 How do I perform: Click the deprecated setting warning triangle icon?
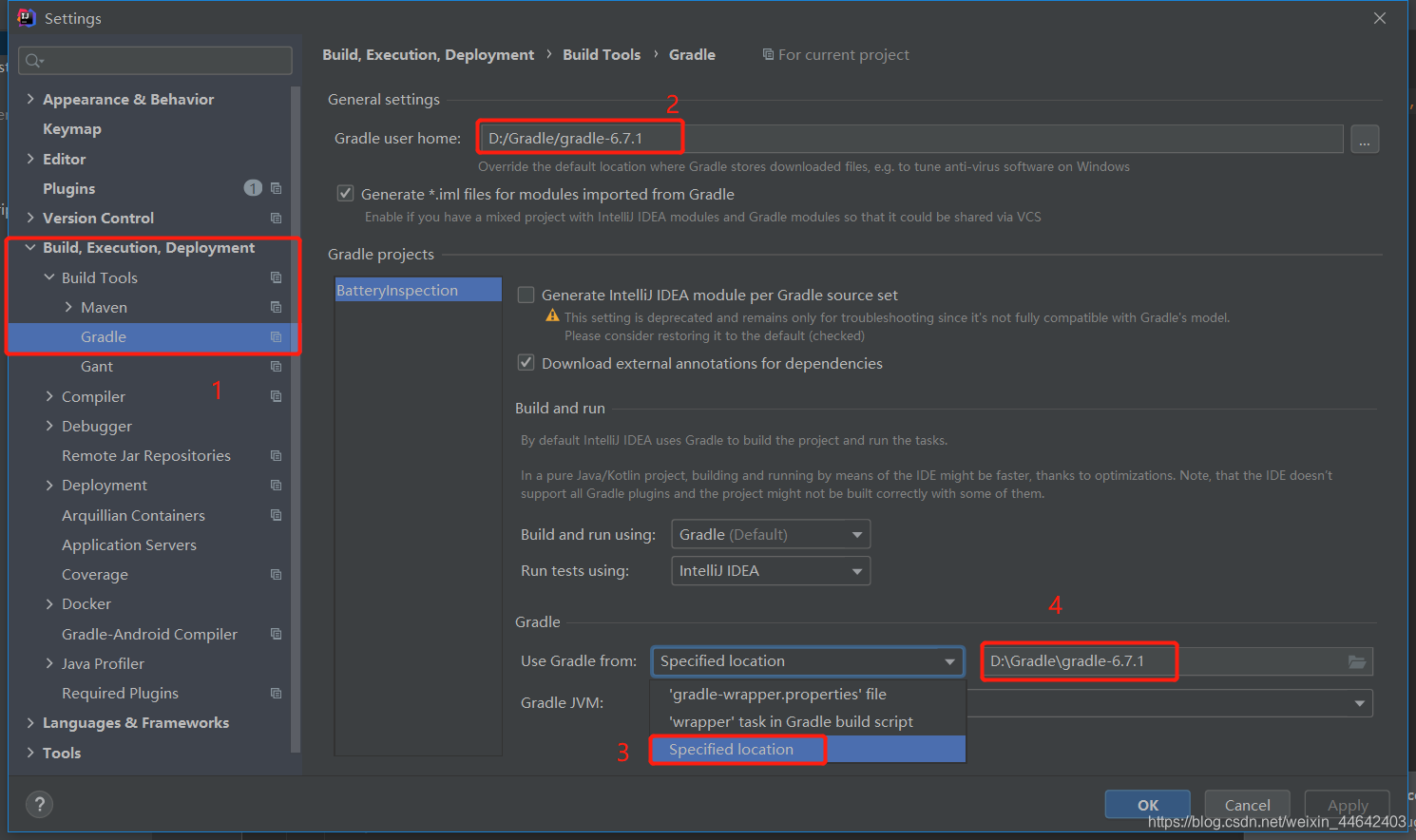pyautogui.click(x=552, y=316)
